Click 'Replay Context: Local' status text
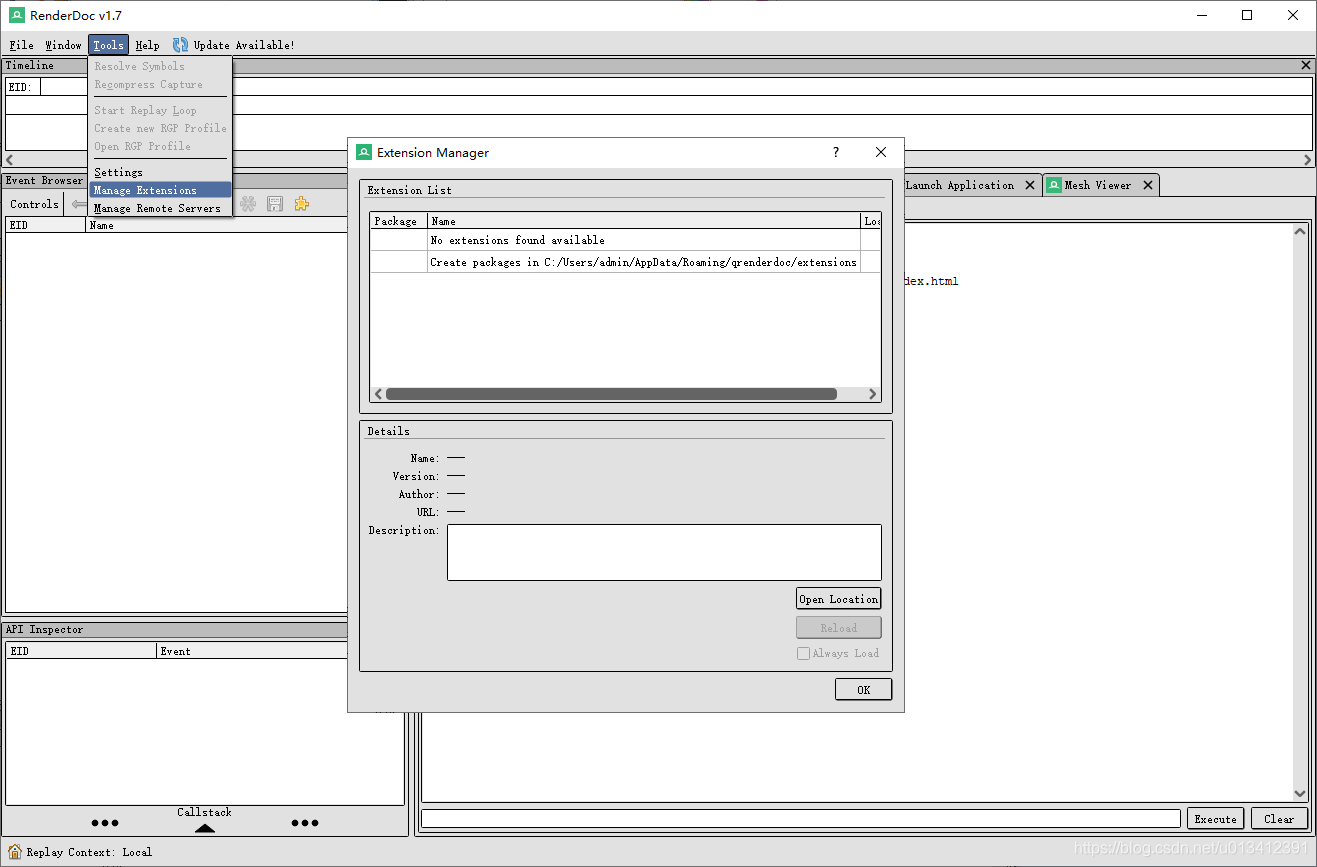 89,852
